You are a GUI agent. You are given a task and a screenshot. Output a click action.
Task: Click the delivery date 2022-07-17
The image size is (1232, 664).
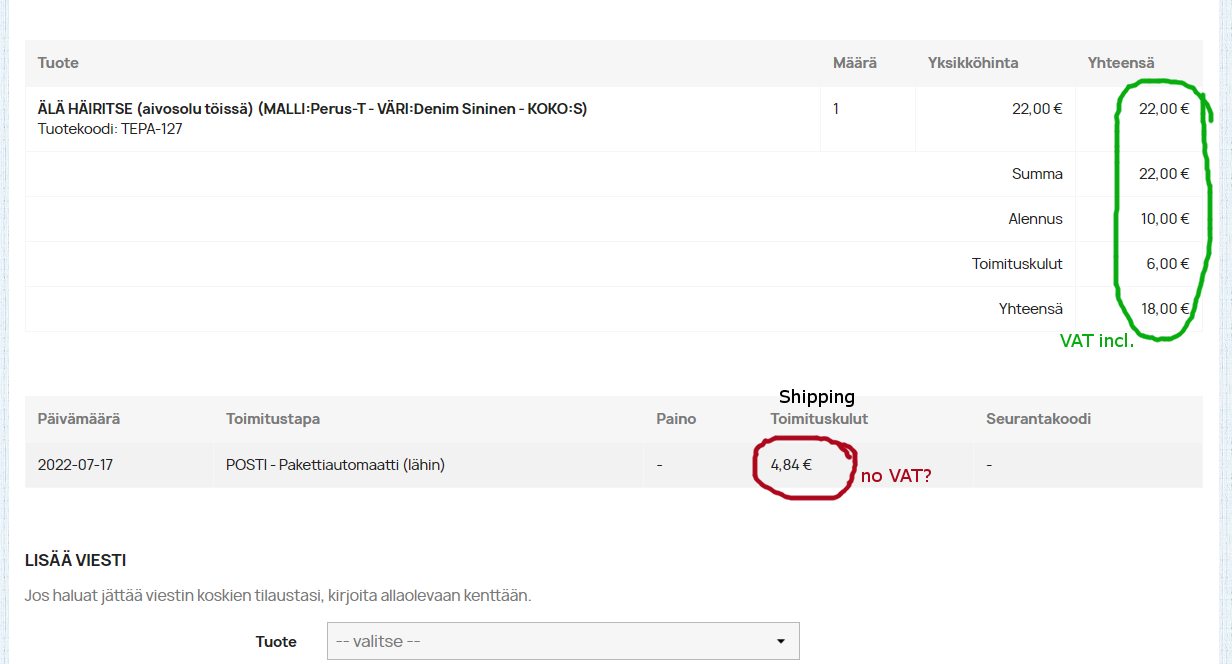click(x=75, y=465)
